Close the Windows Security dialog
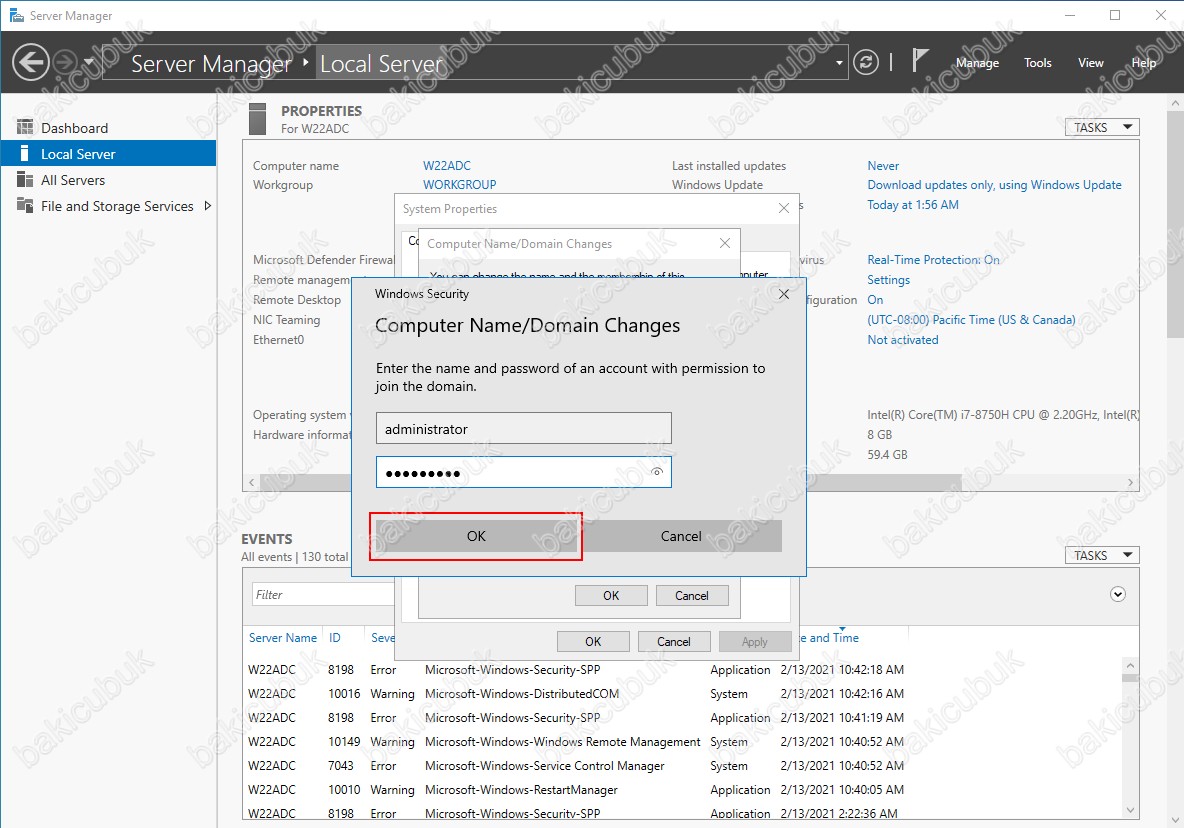Image resolution: width=1184 pixels, height=828 pixels. tap(784, 294)
